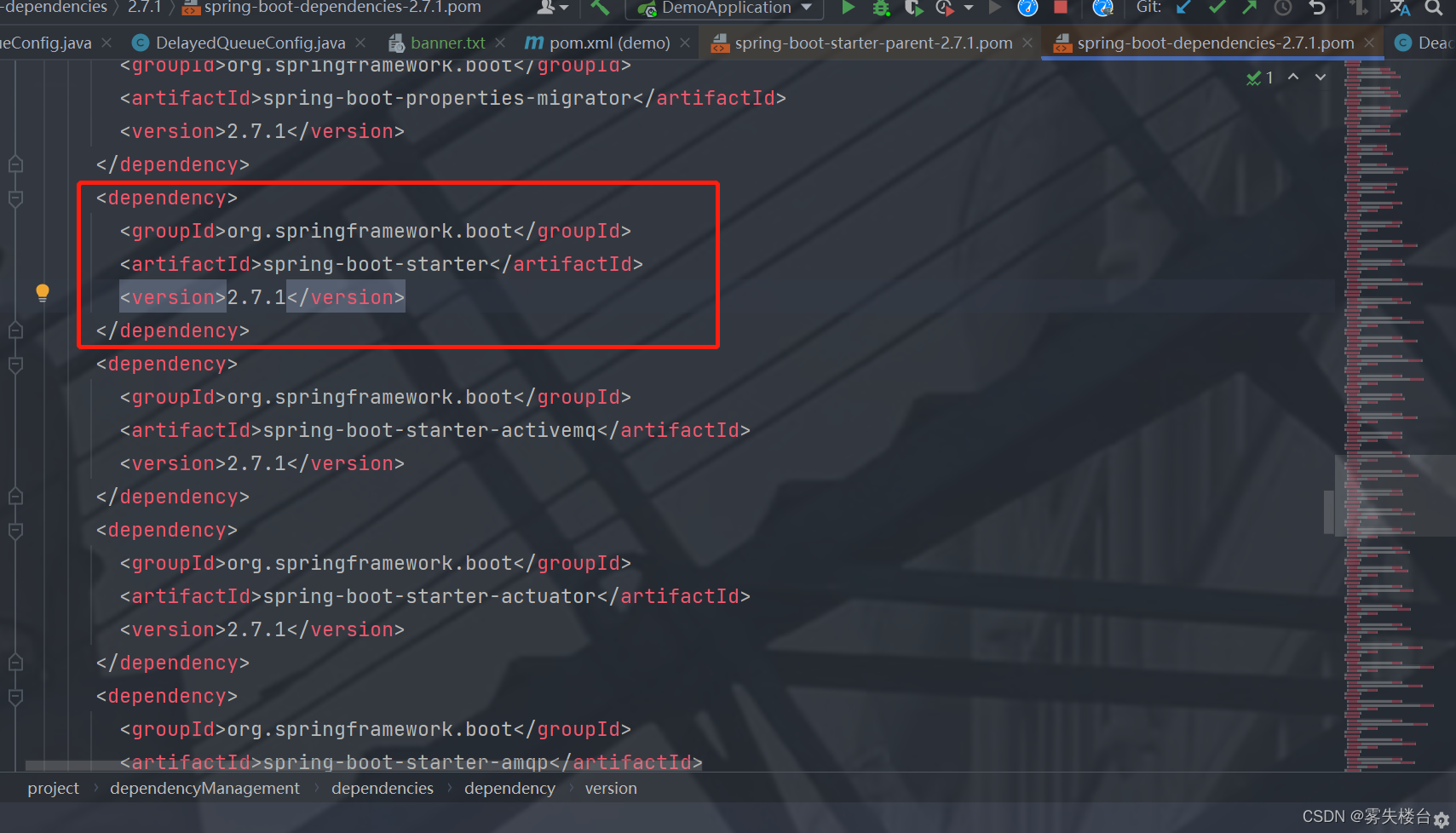Click the grayed resume play icon
The image size is (1456, 833).
coord(994,8)
